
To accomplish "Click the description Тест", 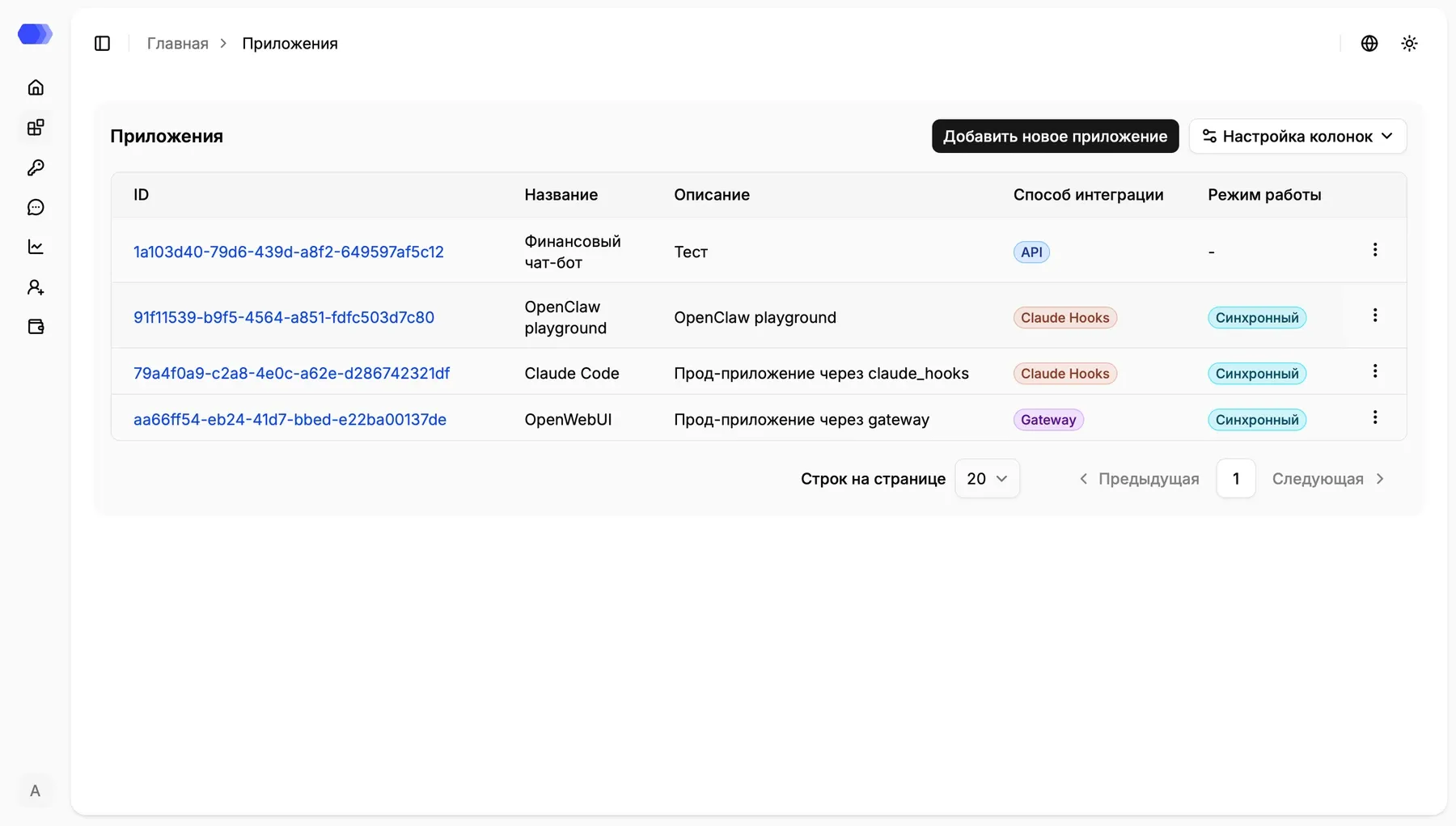I will (x=691, y=252).
